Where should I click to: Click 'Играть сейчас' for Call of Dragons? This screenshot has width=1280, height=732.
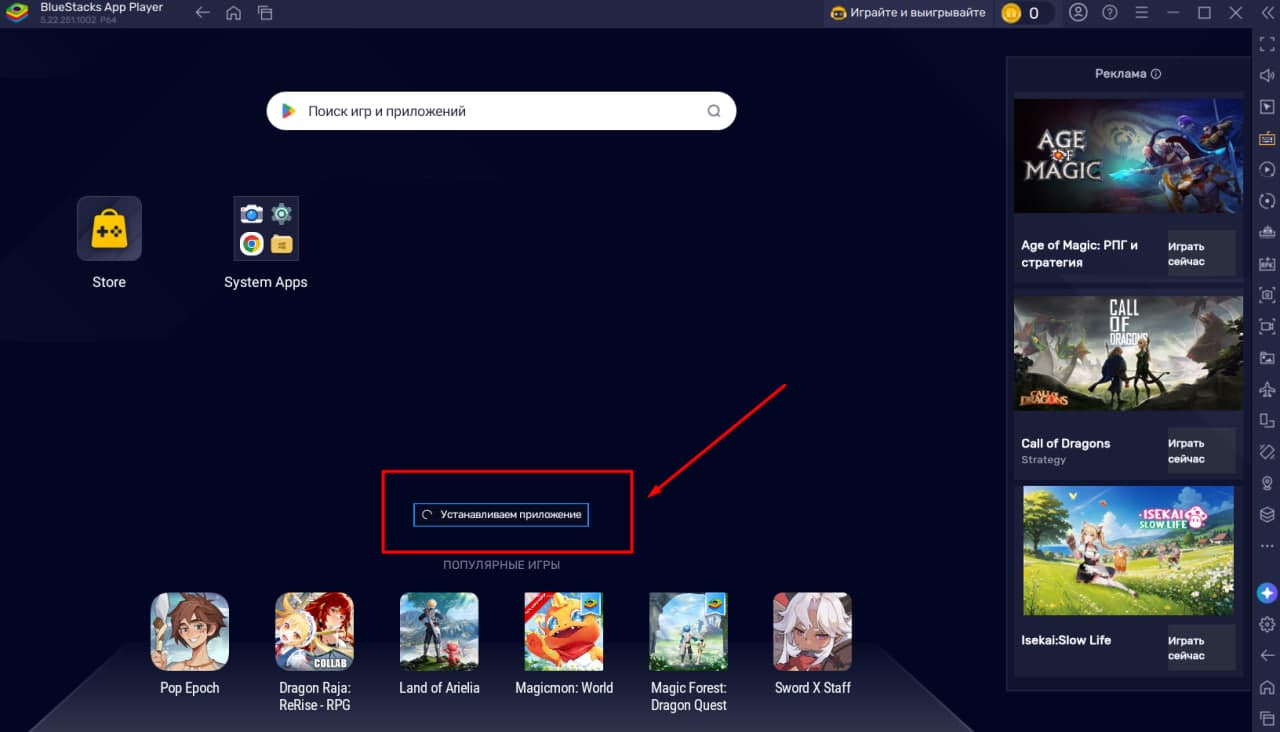(x=1201, y=451)
